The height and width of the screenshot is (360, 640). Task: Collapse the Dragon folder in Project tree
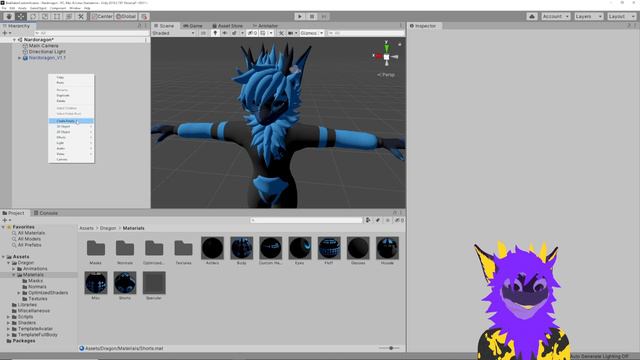(x=9, y=263)
